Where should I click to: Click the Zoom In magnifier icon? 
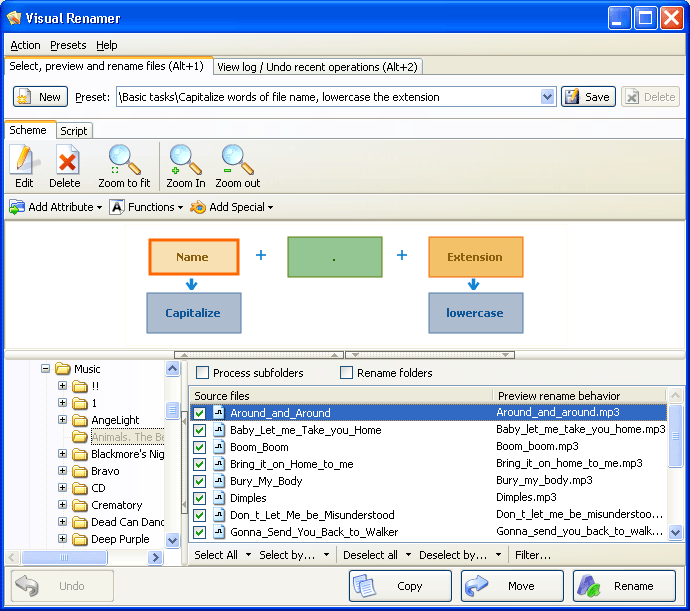pyautogui.click(x=185, y=160)
